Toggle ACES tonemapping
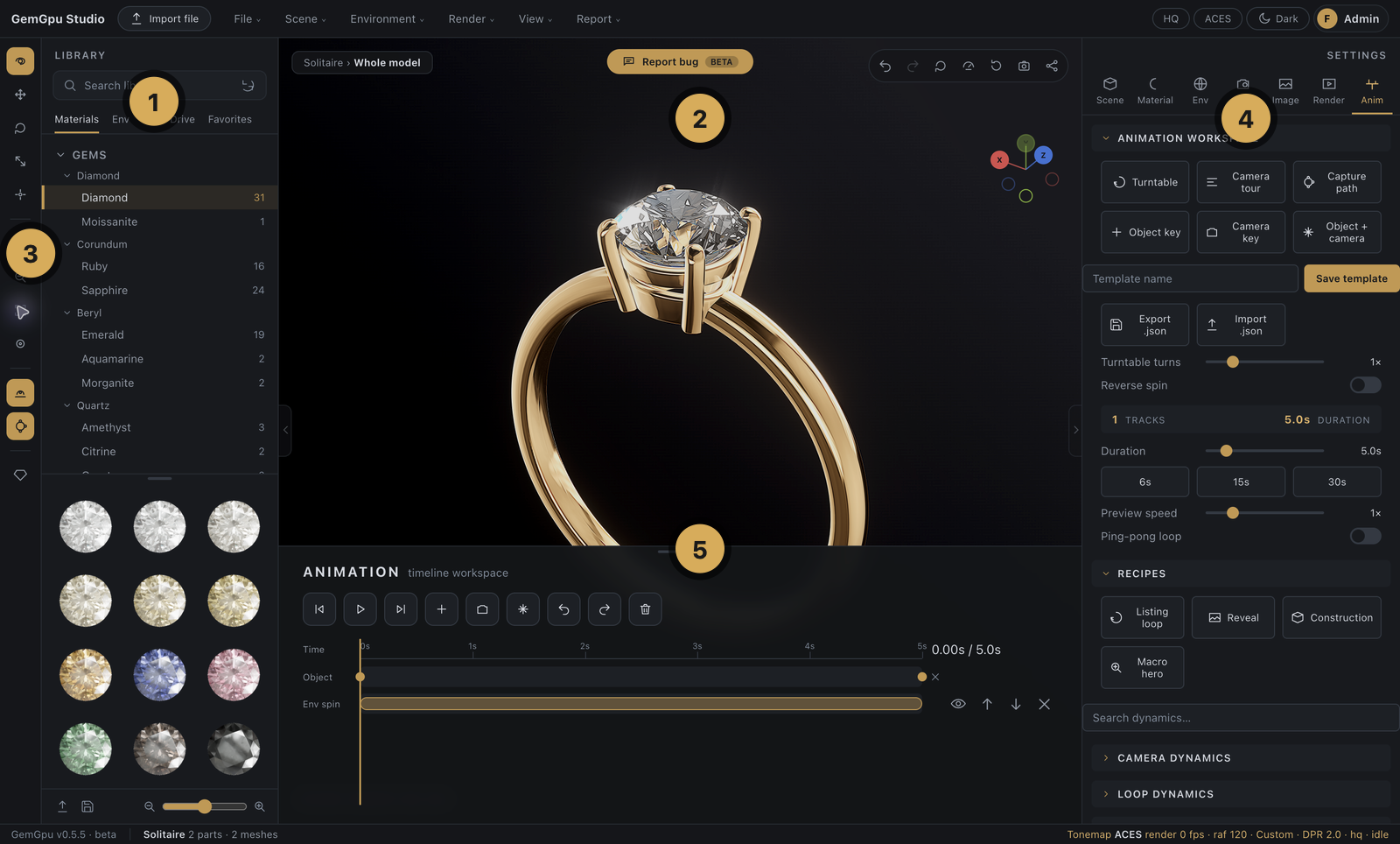Image resolution: width=1400 pixels, height=844 pixels. pos(1217,18)
